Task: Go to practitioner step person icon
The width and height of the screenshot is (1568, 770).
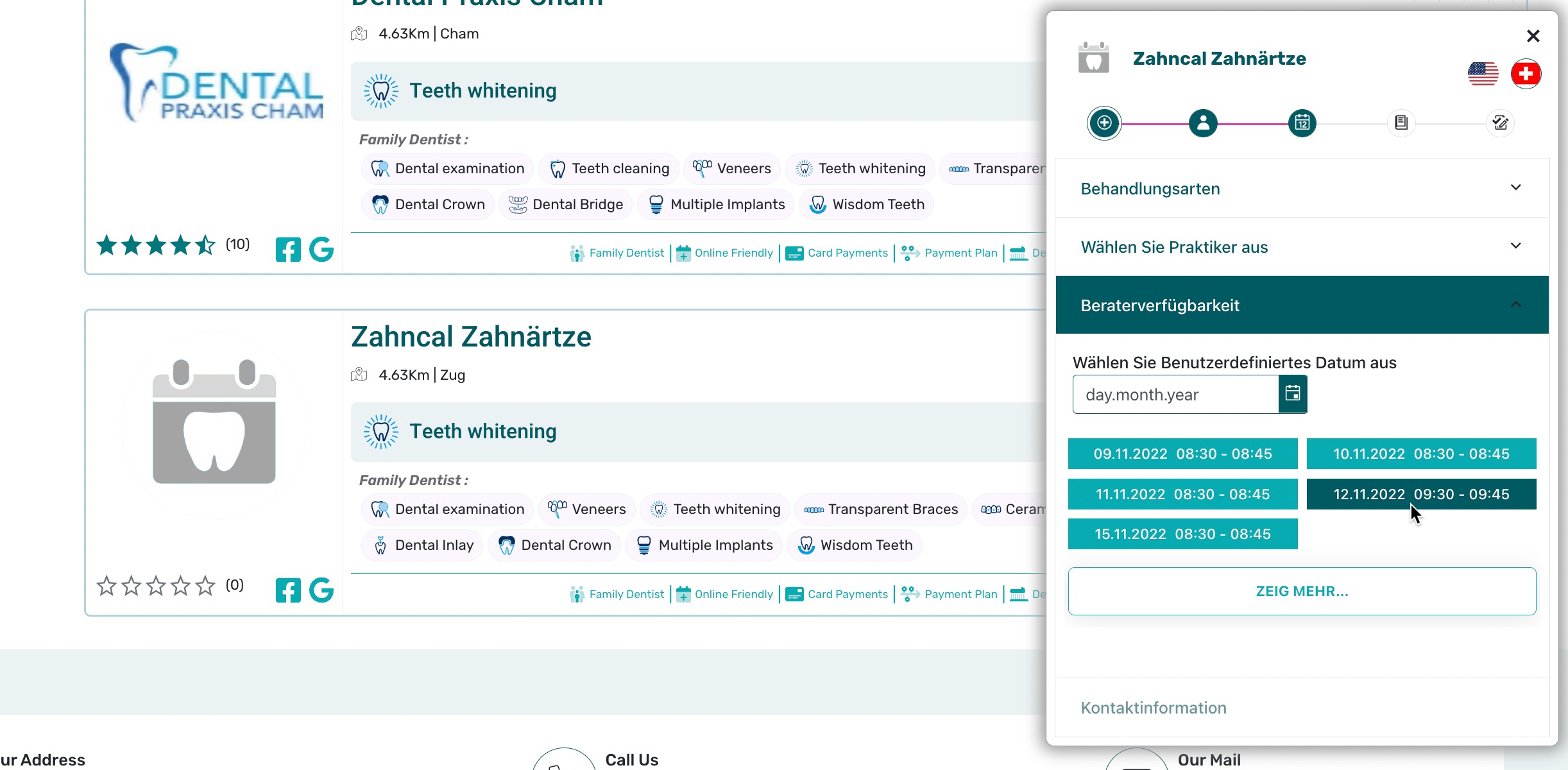Action: (x=1203, y=123)
